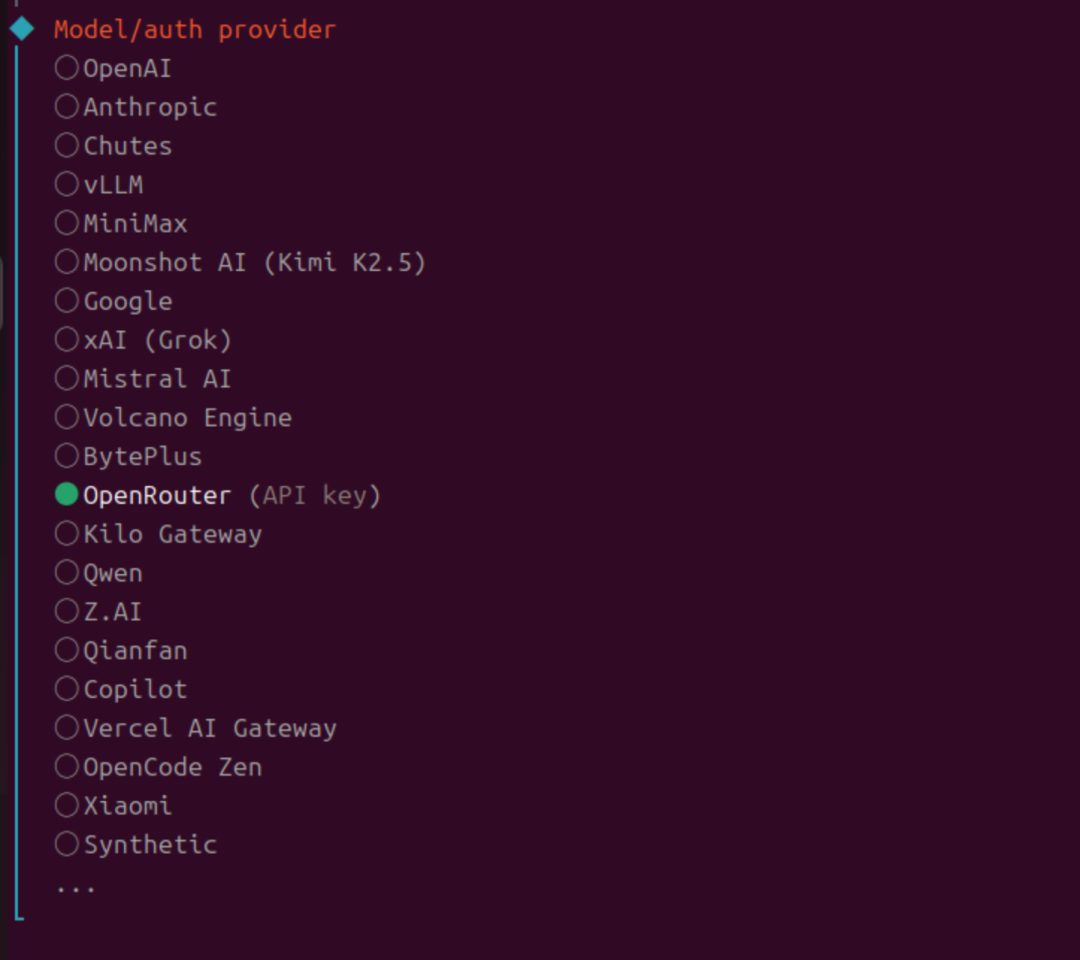Select the Qianfan radio option
Image resolution: width=1080 pixels, height=960 pixels.
pyautogui.click(x=67, y=650)
